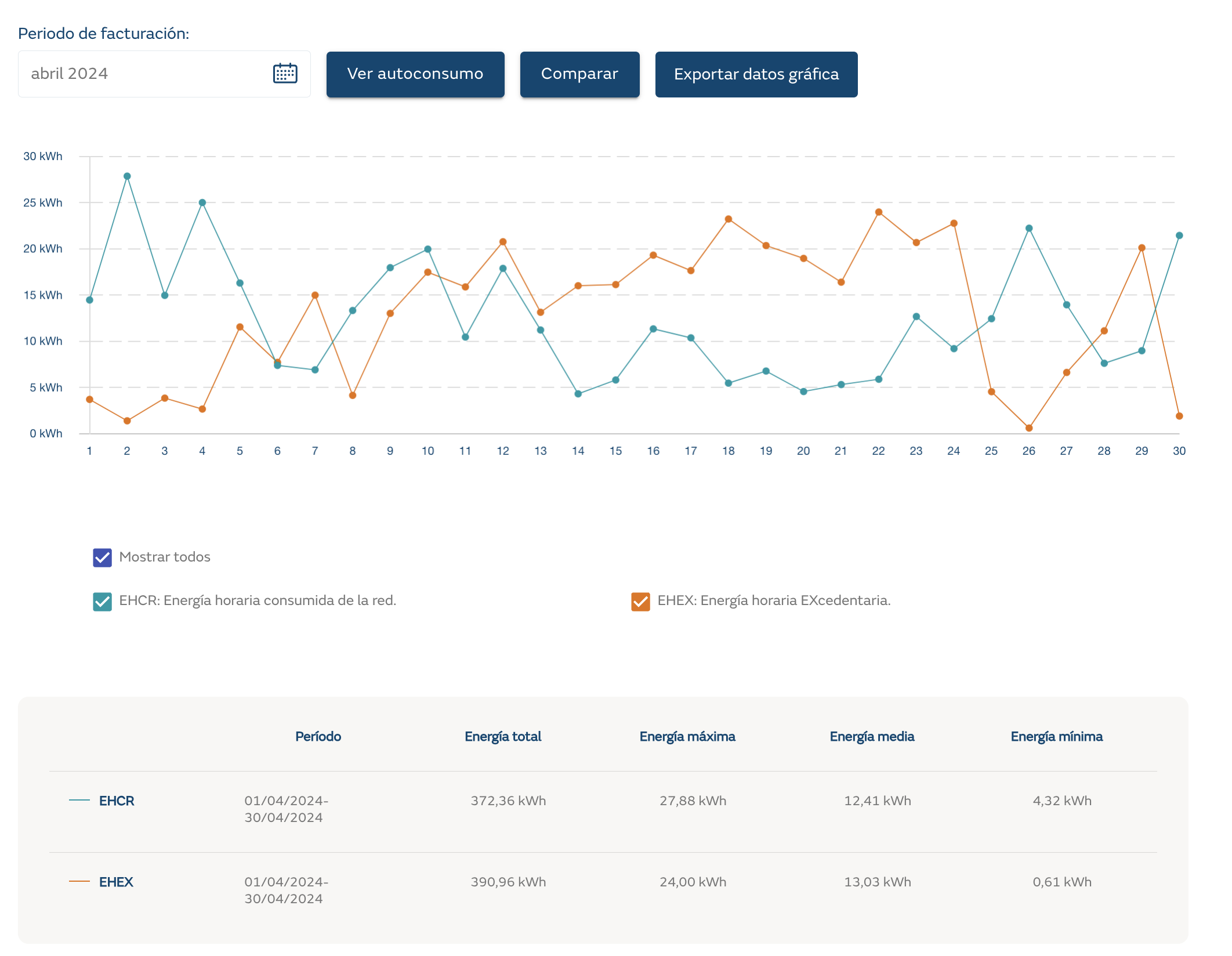Click 'Exportar datos gráfica' button
Image resolution: width=1232 pixels, height=956 pixels.
(x=756, y=74)
